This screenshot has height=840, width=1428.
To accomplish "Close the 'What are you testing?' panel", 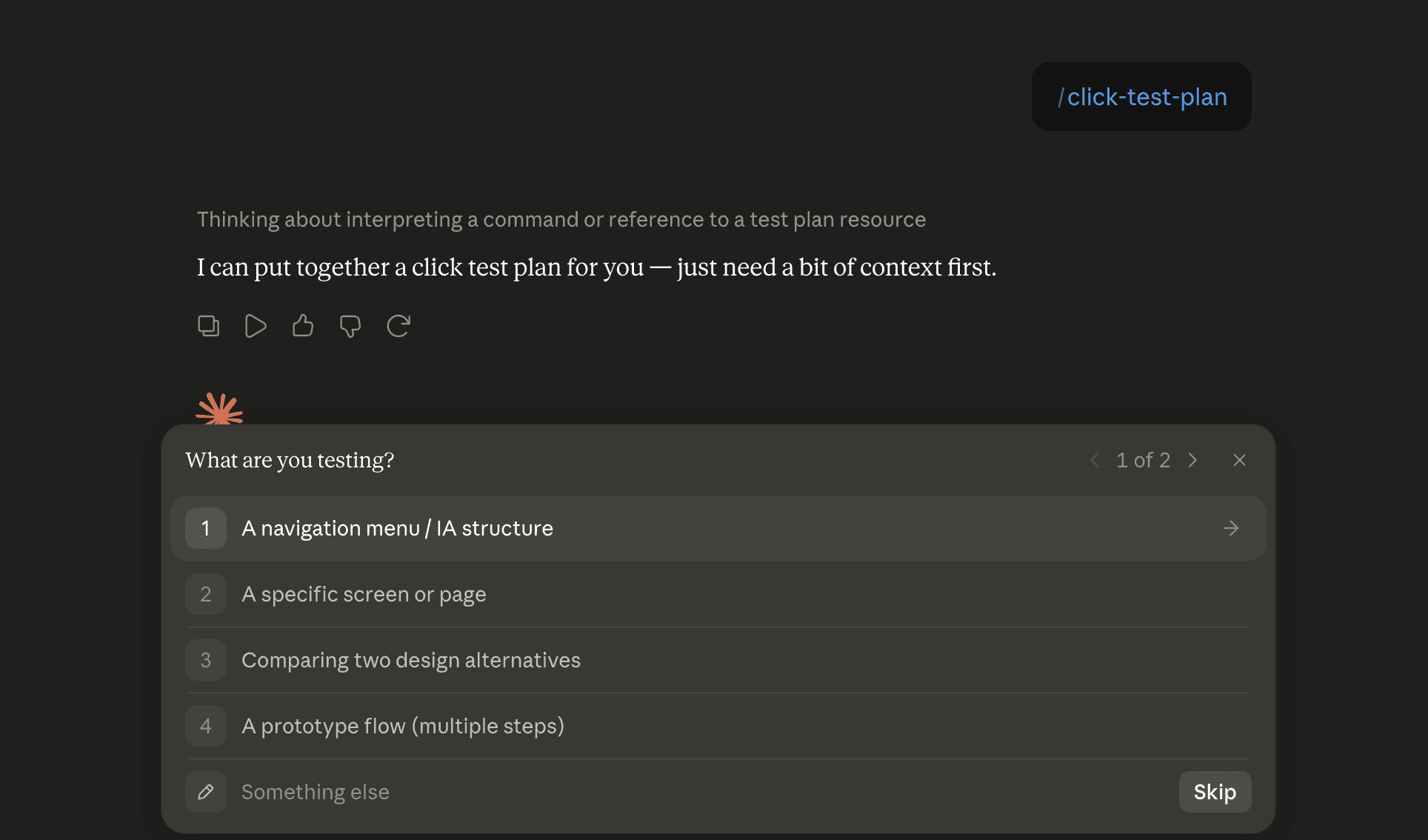I will [x=1239, y=460].
